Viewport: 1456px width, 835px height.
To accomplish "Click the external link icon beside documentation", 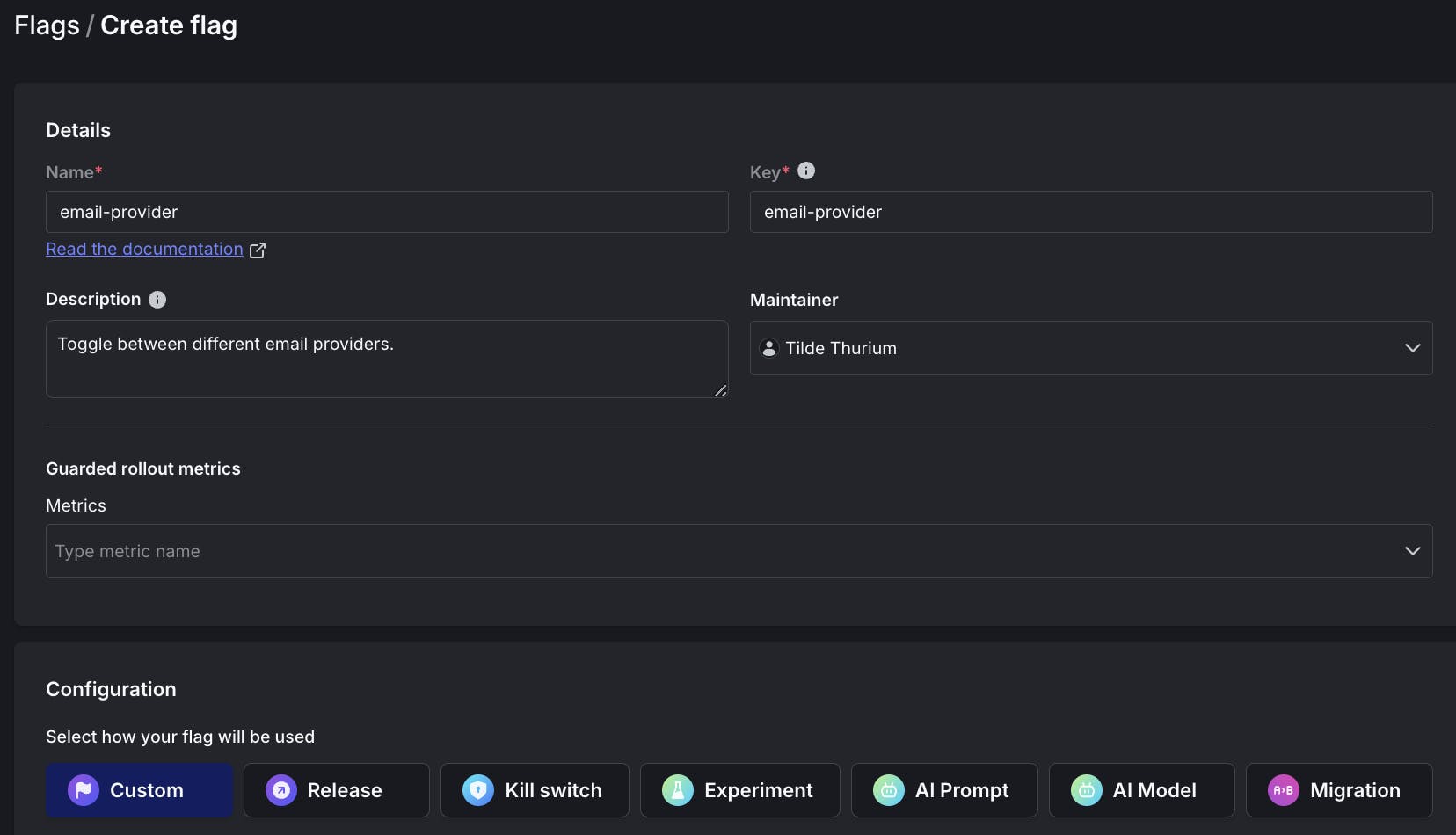I will 258,250.
